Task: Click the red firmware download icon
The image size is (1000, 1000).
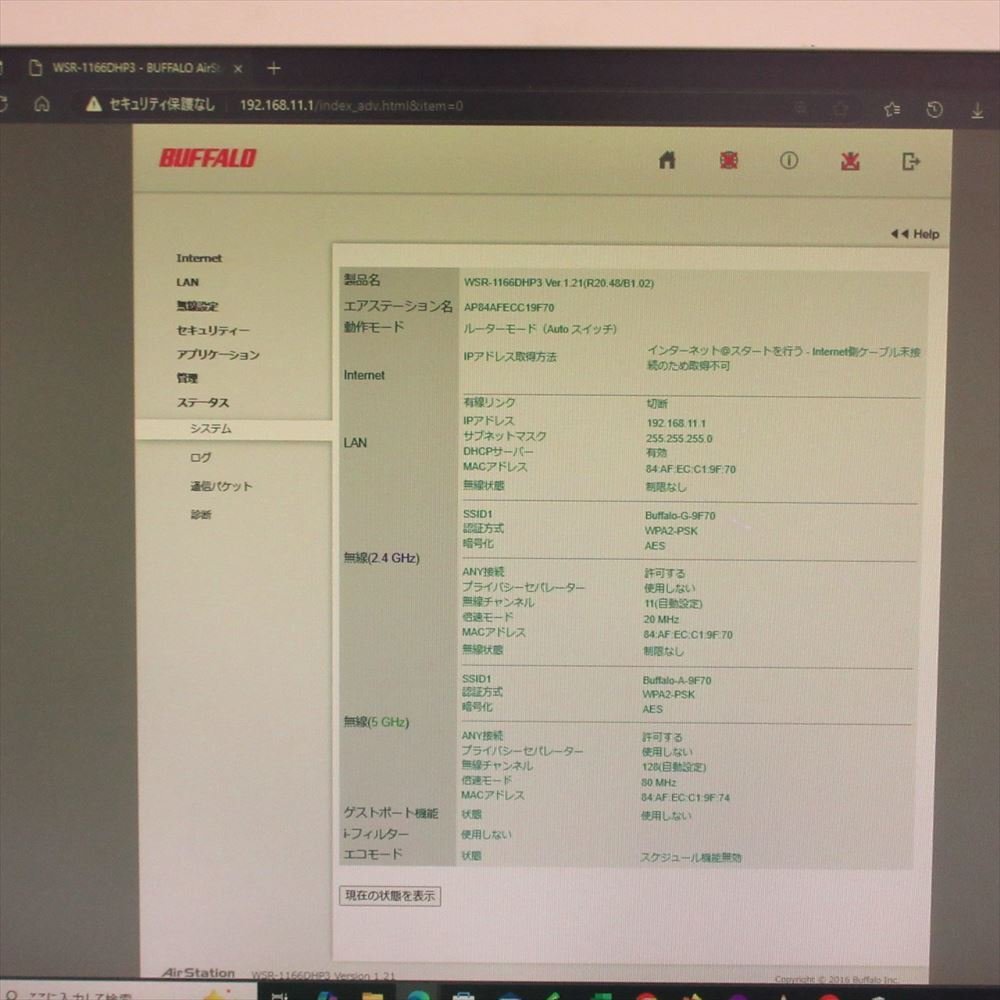Action: tap(849, 161)
